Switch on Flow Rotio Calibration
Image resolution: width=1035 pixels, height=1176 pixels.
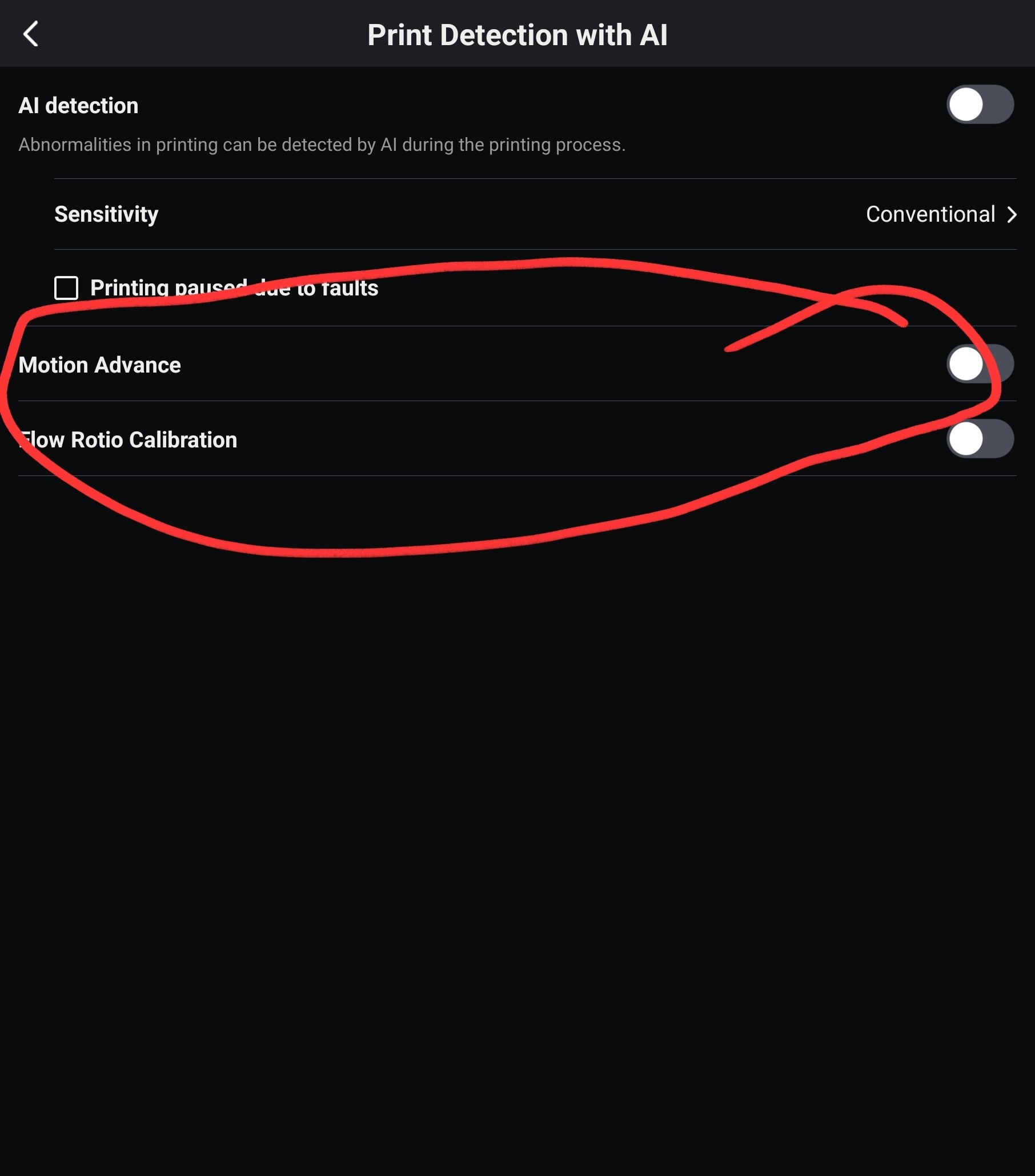coord(980,439)
